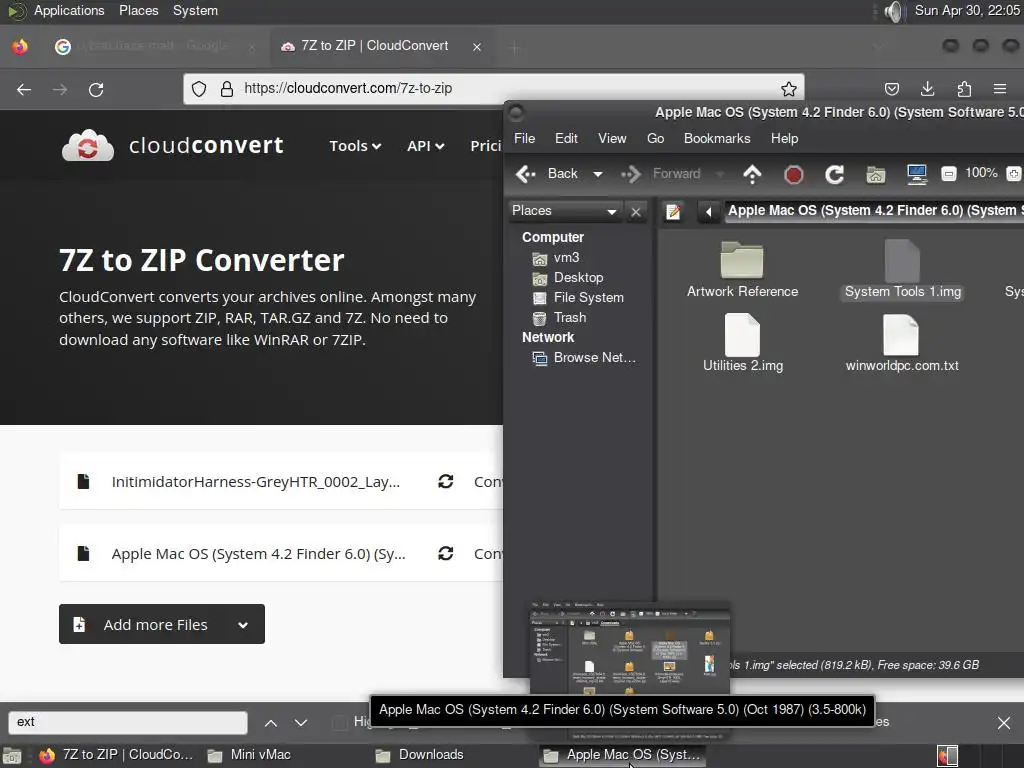
Task: Select Desktop in the Places sidebar
Action: [568, 278]
